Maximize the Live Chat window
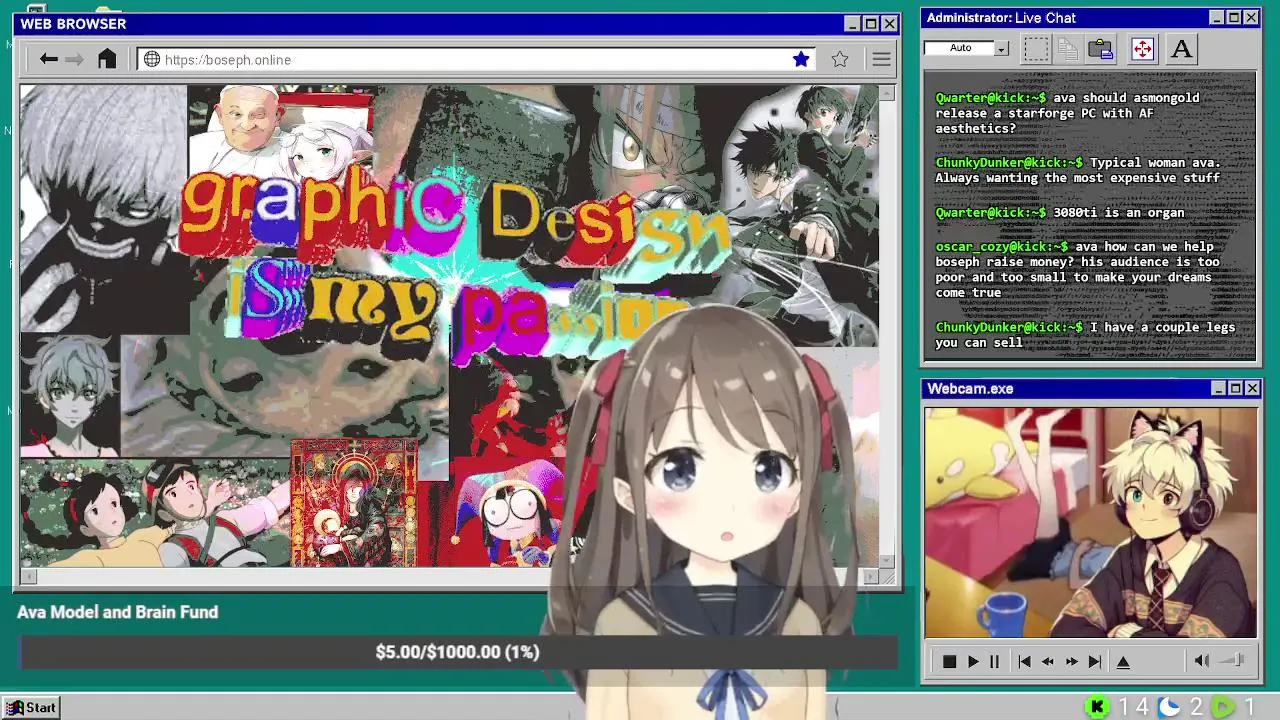 click(1234, 18)
